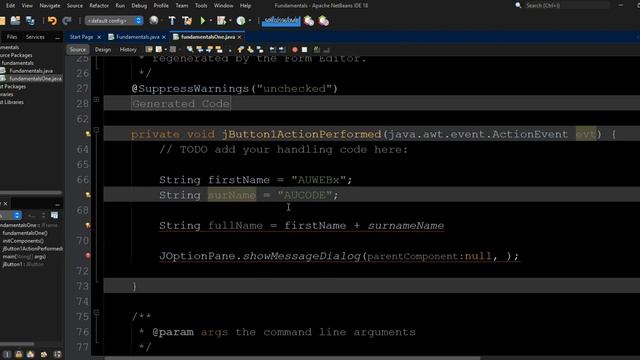The image size is (640, 360).
Task: Click the Shift Line Left editor icon
Action: [272, 50]
